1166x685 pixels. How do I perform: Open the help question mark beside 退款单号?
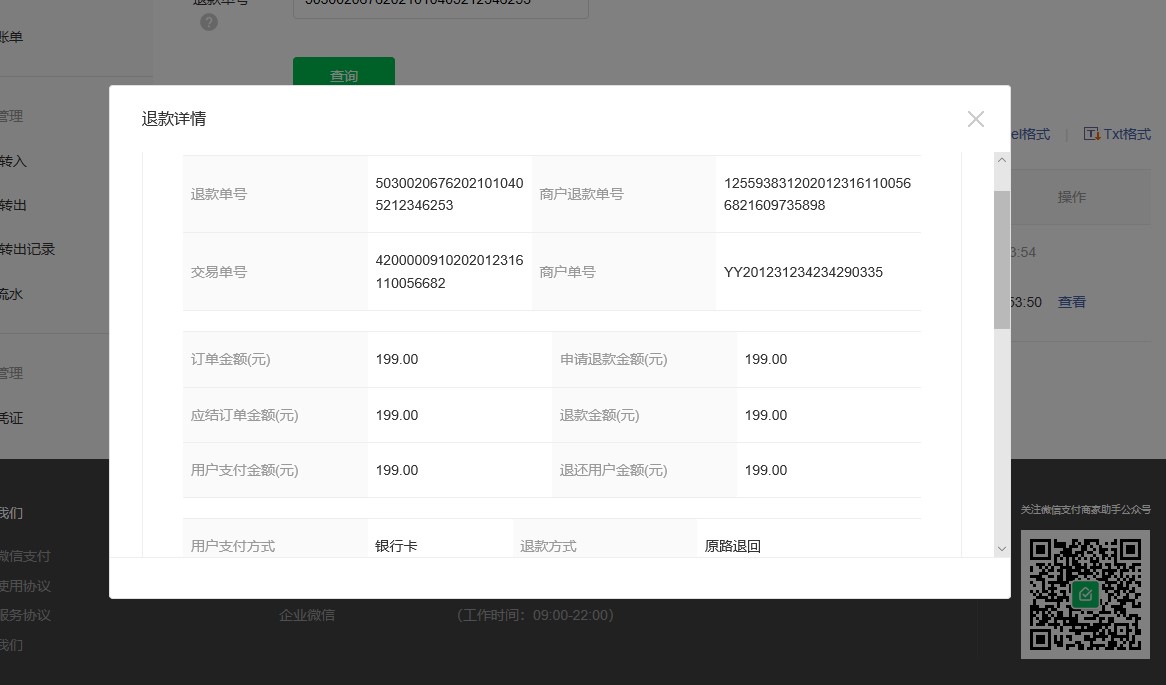pos(209,21)
